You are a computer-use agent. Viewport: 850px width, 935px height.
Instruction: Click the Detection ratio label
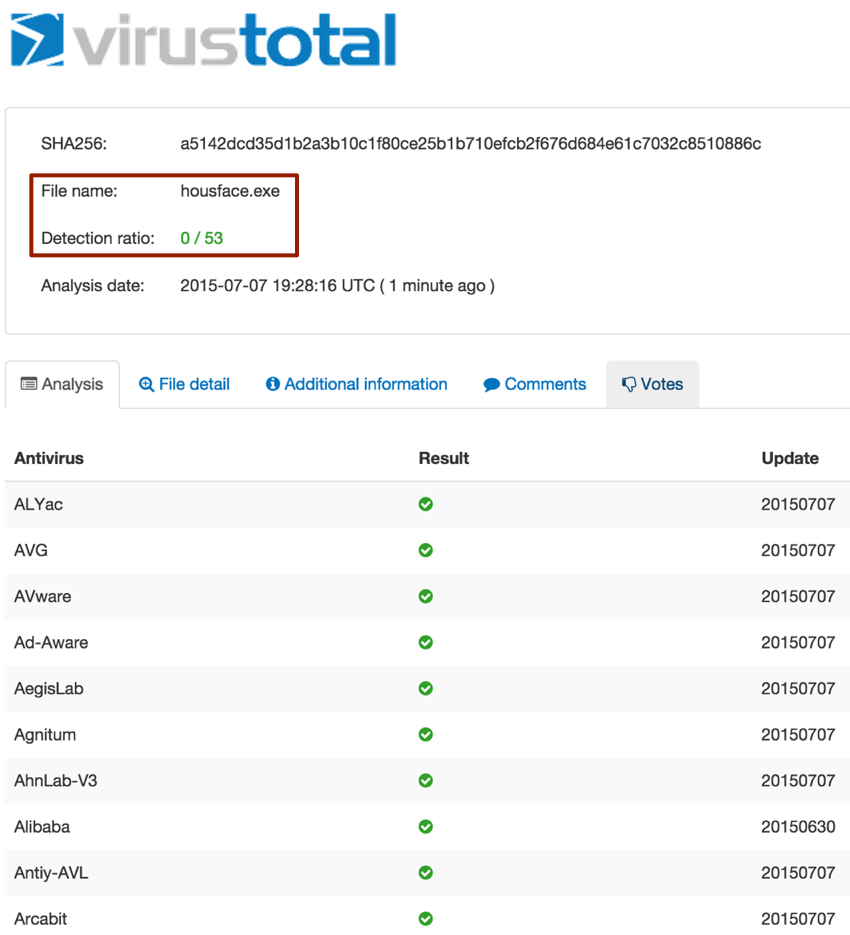tap(98, 238)
